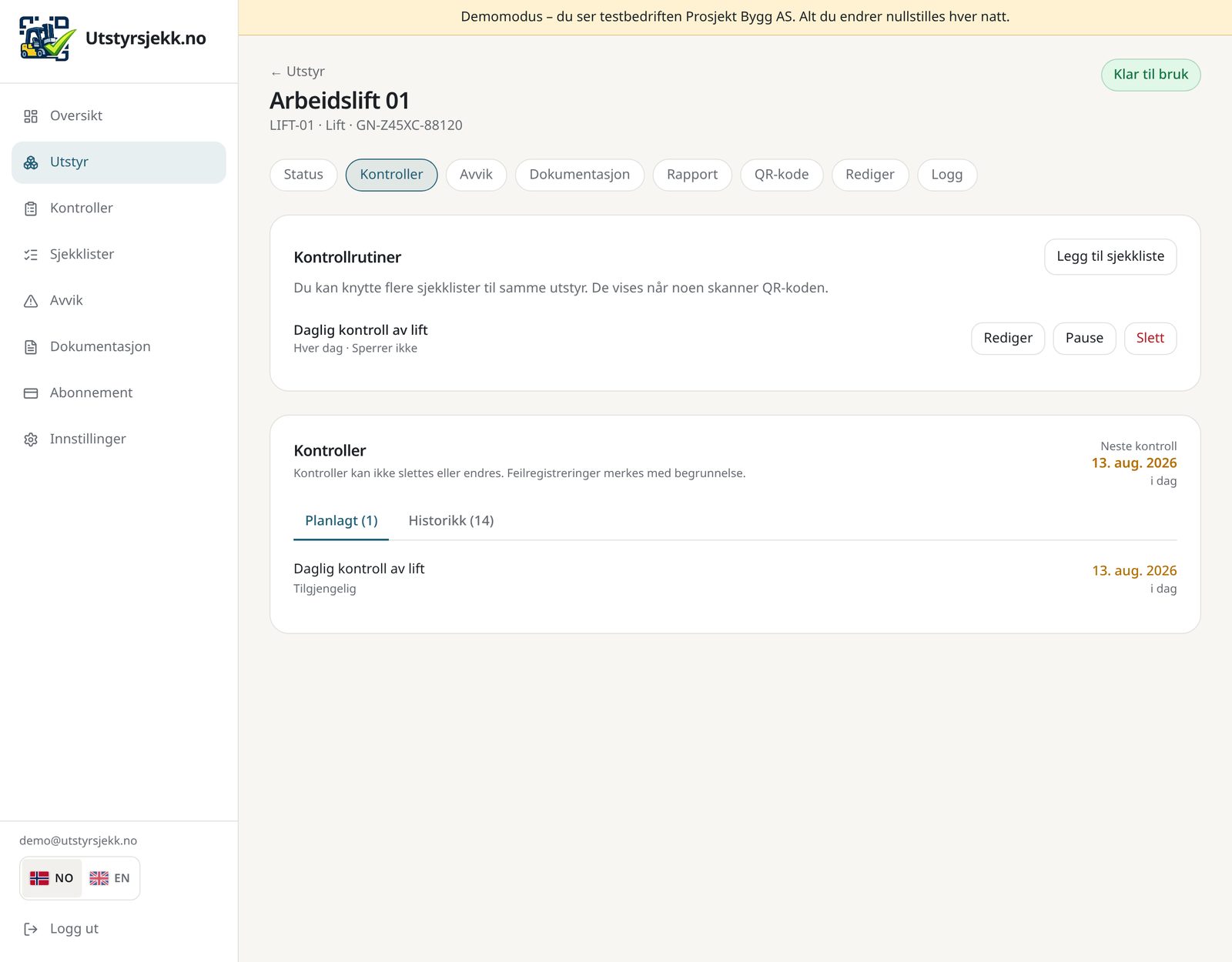Show the Historikk (14) tab
The image size is (1232, 962).
pyautogui.click(x=451, y=521)
